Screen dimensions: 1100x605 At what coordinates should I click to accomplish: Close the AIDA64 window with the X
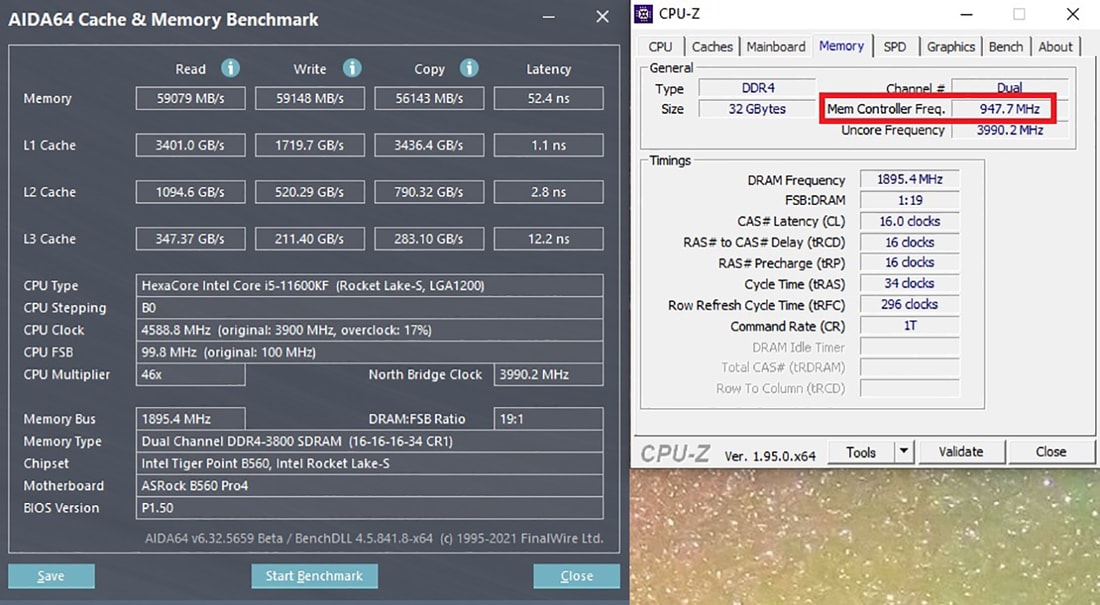click(602, 17)
